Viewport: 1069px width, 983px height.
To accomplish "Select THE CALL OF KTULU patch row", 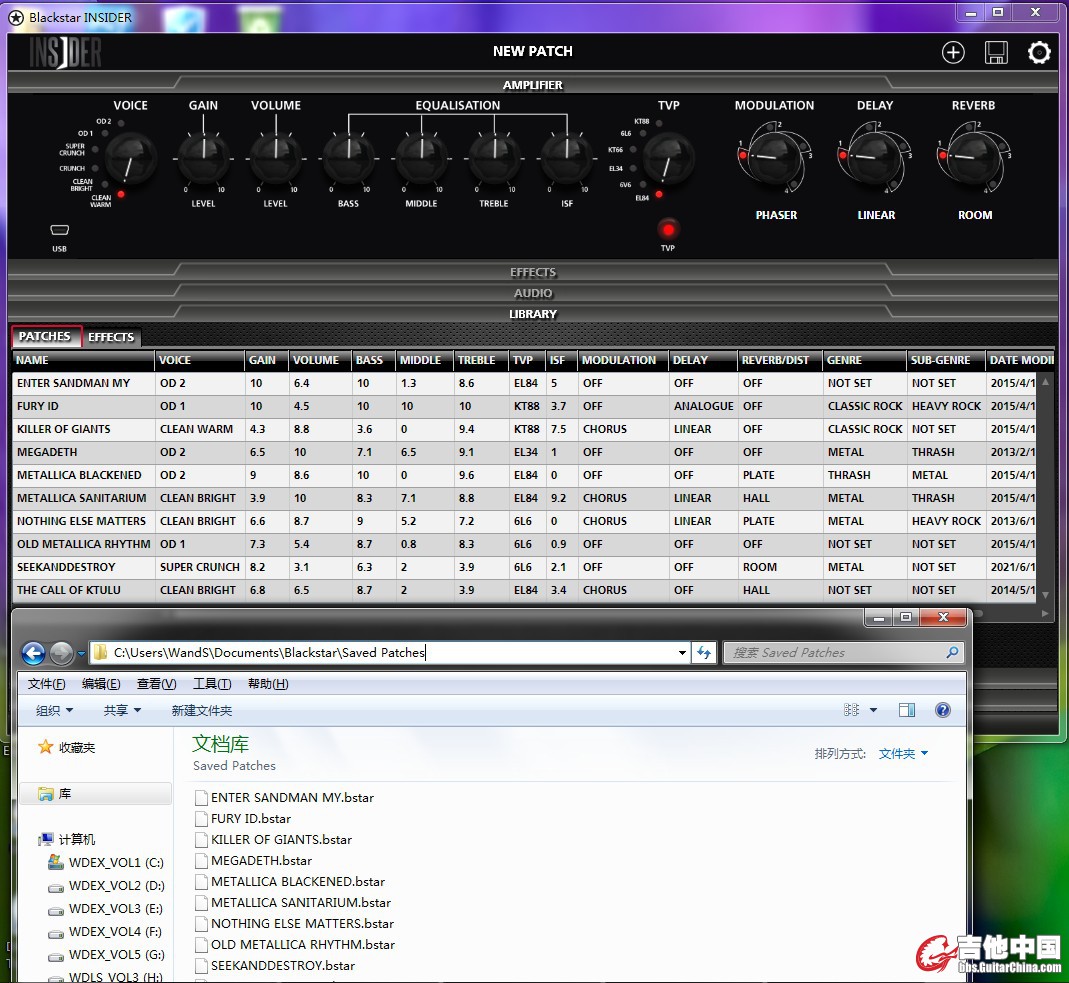I will point(524,590).
